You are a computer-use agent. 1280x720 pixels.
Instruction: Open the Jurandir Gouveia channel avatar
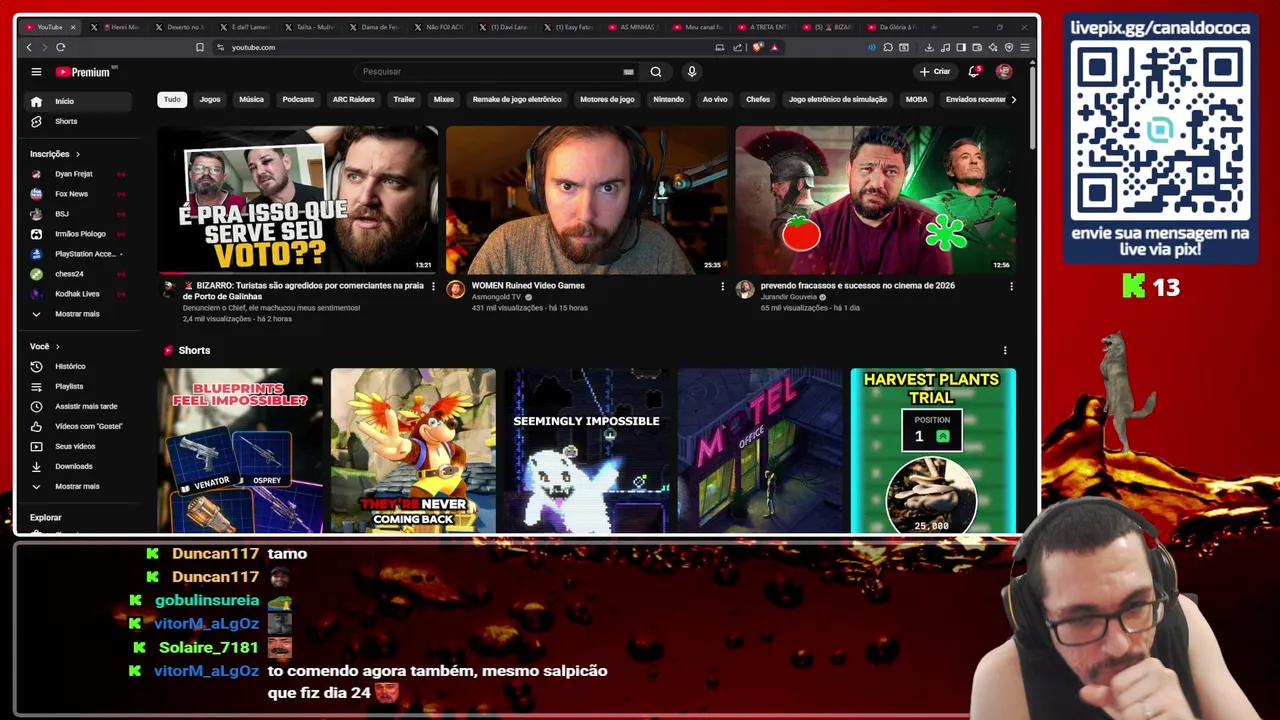745,289
